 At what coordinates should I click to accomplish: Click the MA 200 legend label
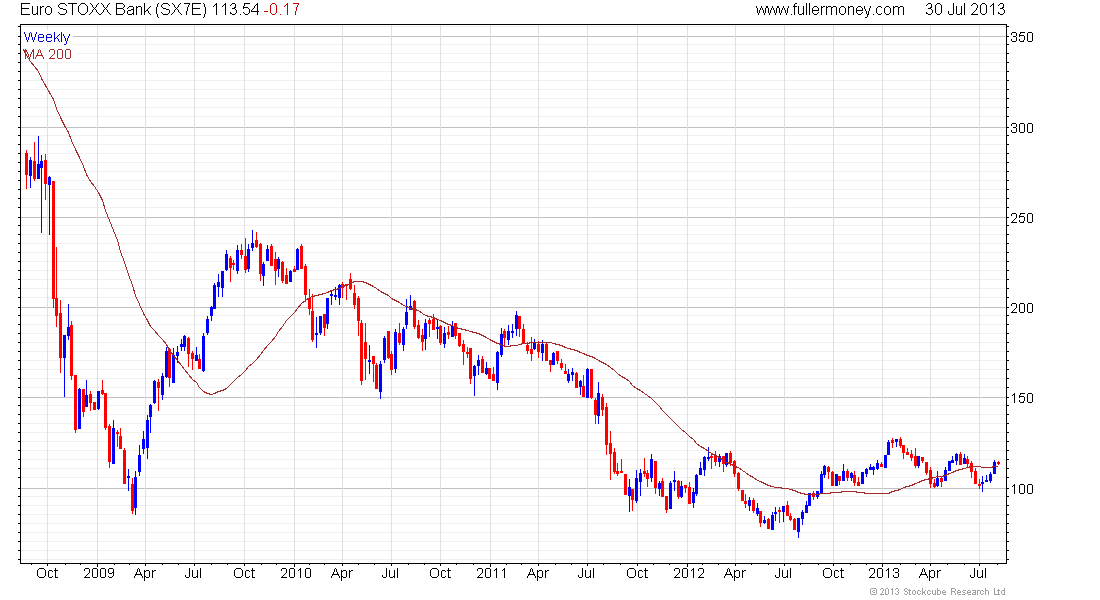coord(48,54)
